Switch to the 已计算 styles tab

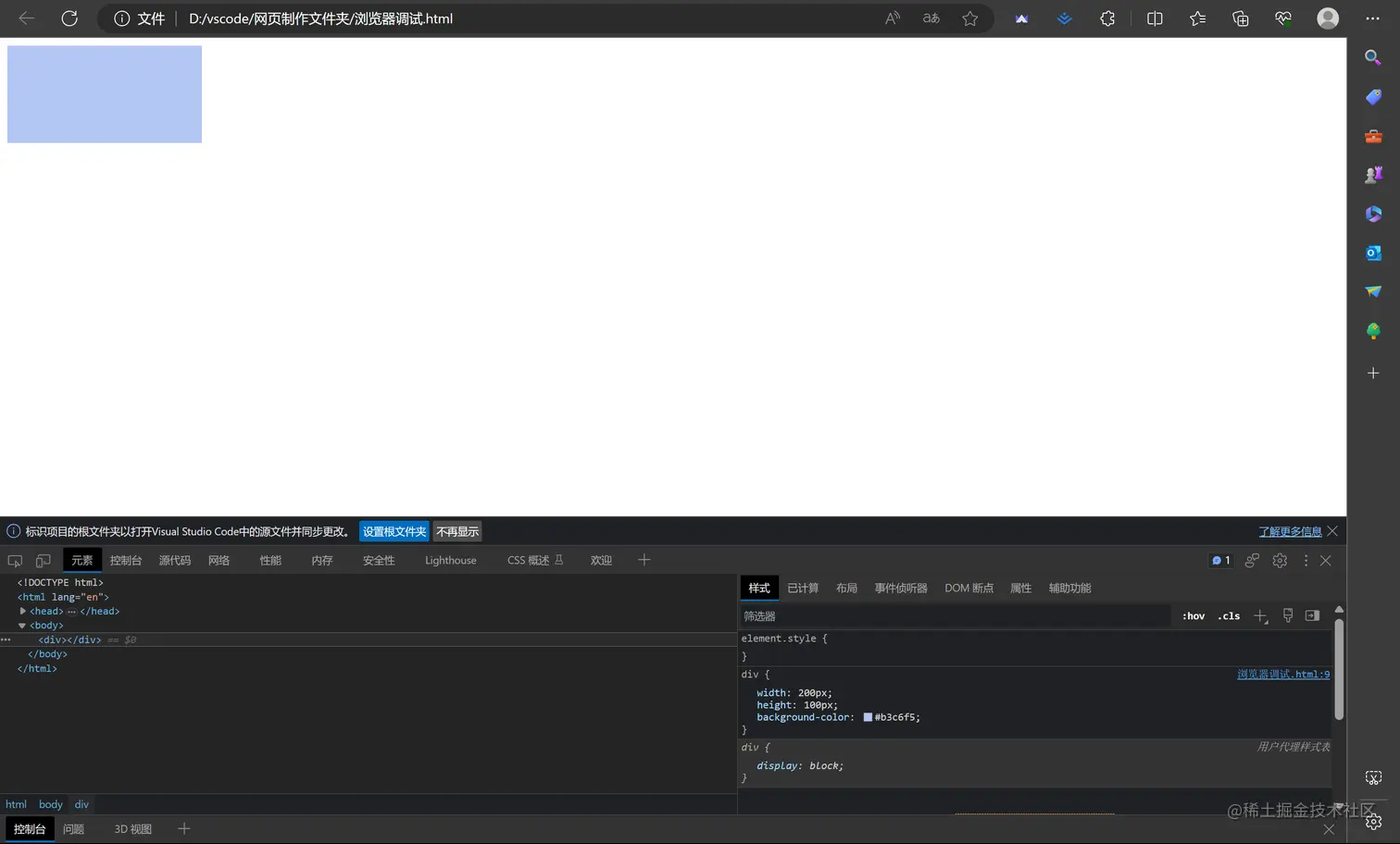click(803, 589)
